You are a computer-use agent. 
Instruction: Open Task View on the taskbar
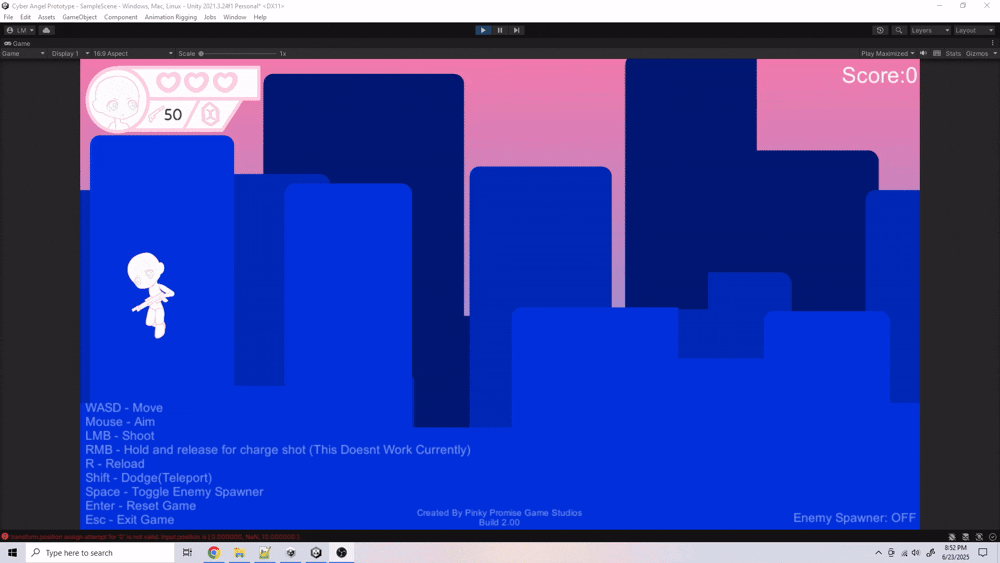tap(188, 553)
